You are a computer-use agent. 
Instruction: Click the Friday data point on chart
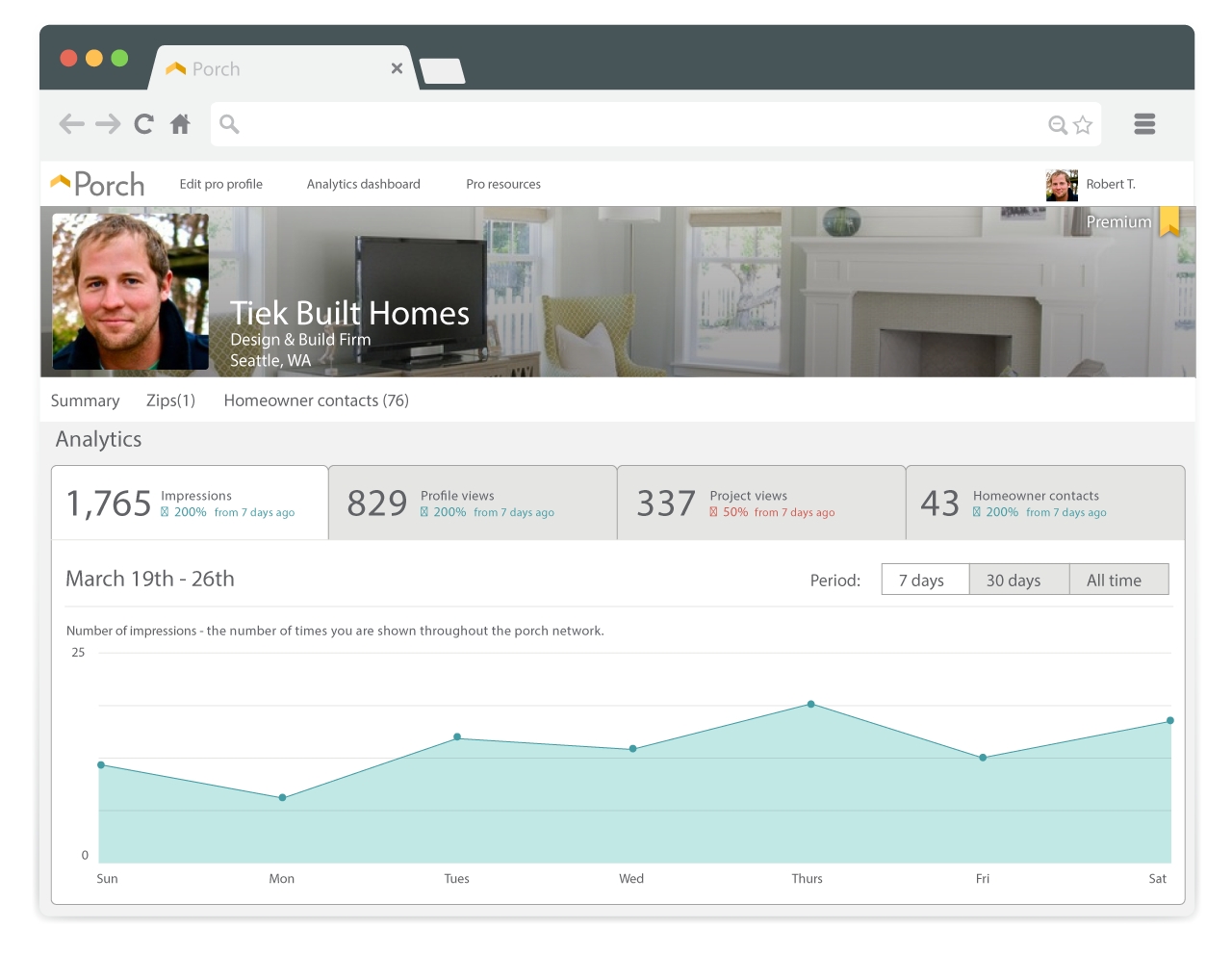(983, 758)
